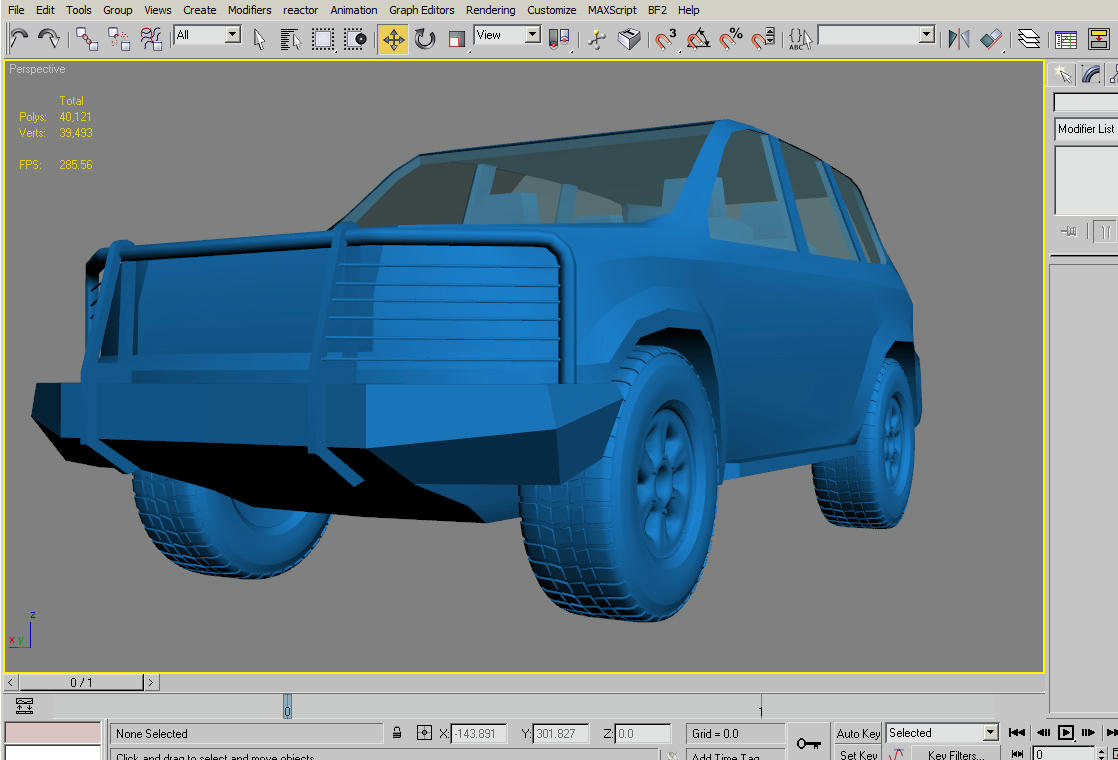
Task: Toggle the Angle Snap magnet
Action: [x=698, y=39]
